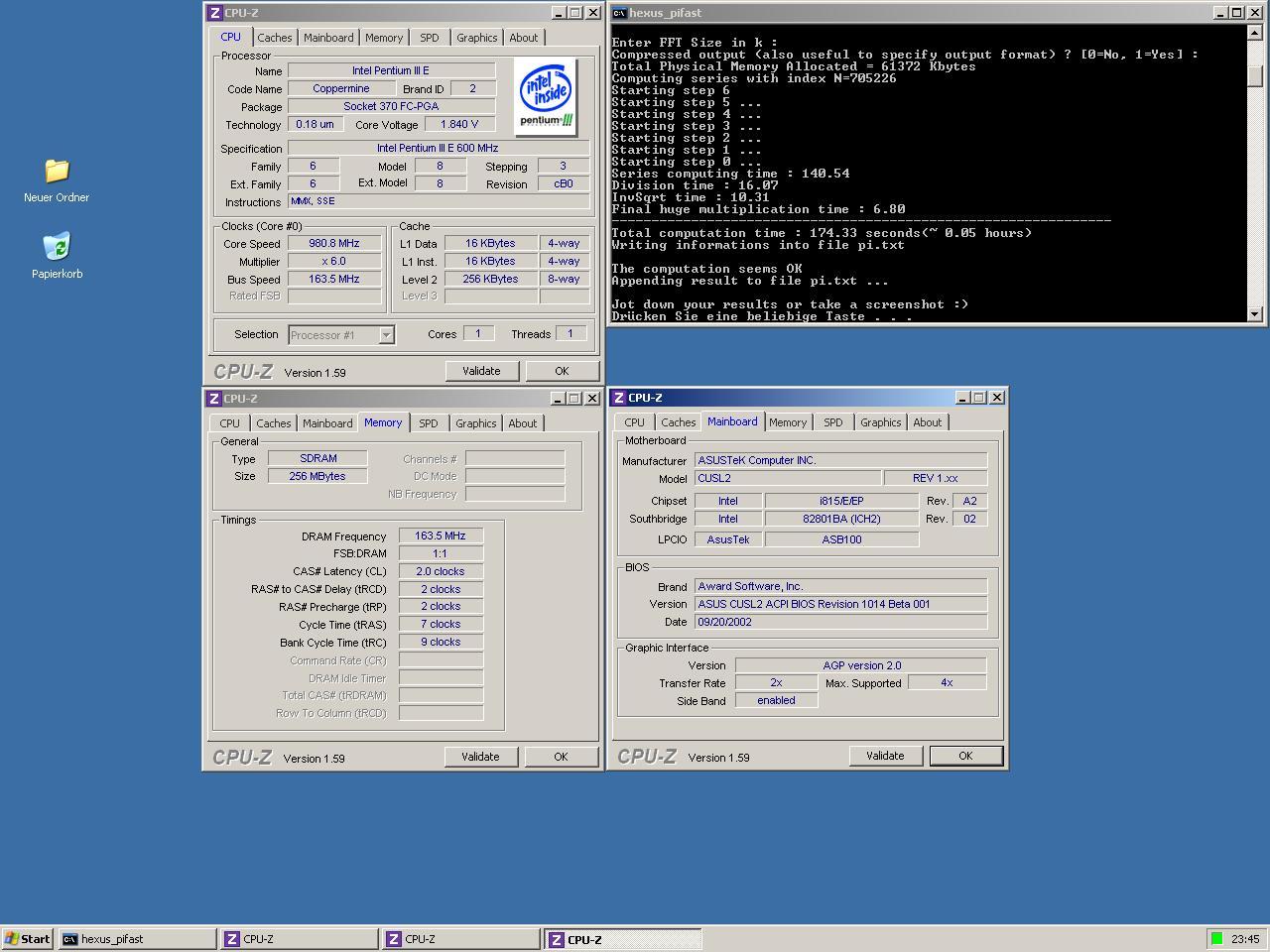Viewport: 1270px width, 952px height.
Task: Click Cycle Time (tRAS) value 7 clocks
Action: (441, 624)
